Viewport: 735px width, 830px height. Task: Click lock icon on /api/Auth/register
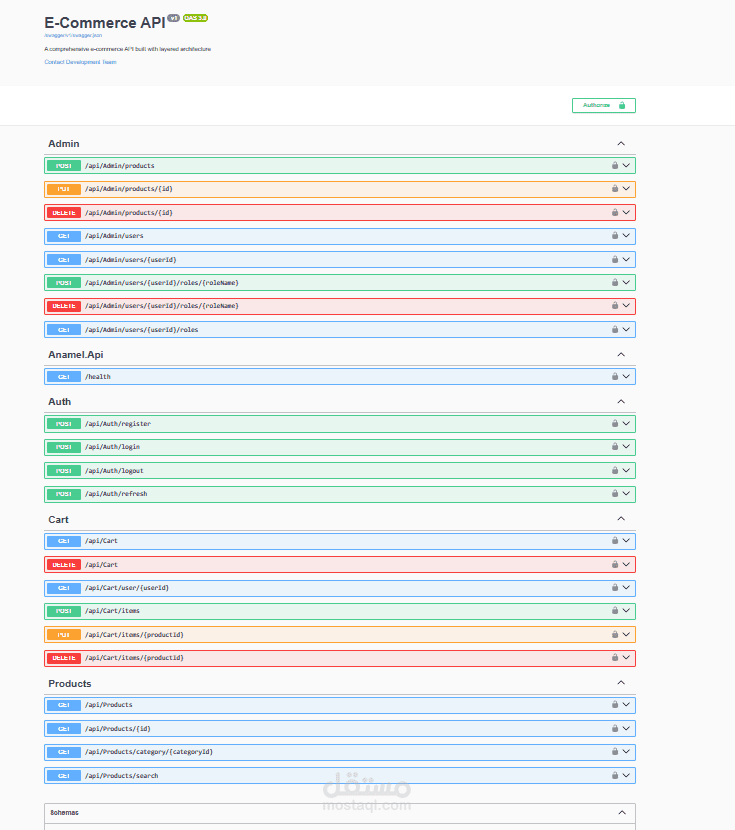(x=615, y=423)
